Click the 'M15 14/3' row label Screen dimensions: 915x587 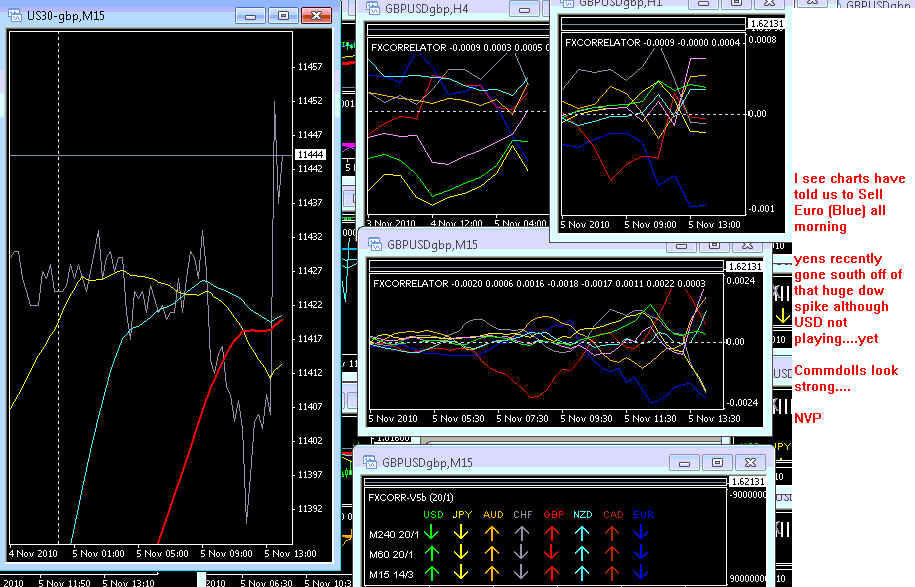coord(391,575)
